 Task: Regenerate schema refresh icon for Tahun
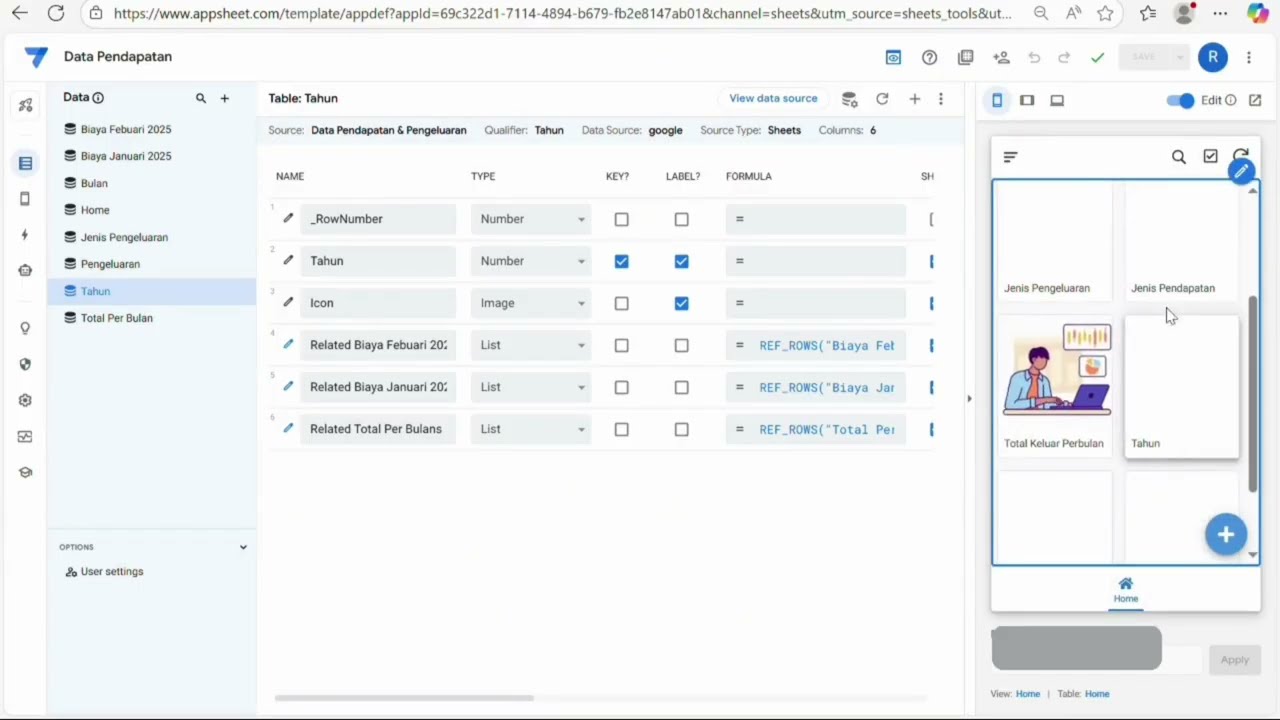tap(882, 99)
